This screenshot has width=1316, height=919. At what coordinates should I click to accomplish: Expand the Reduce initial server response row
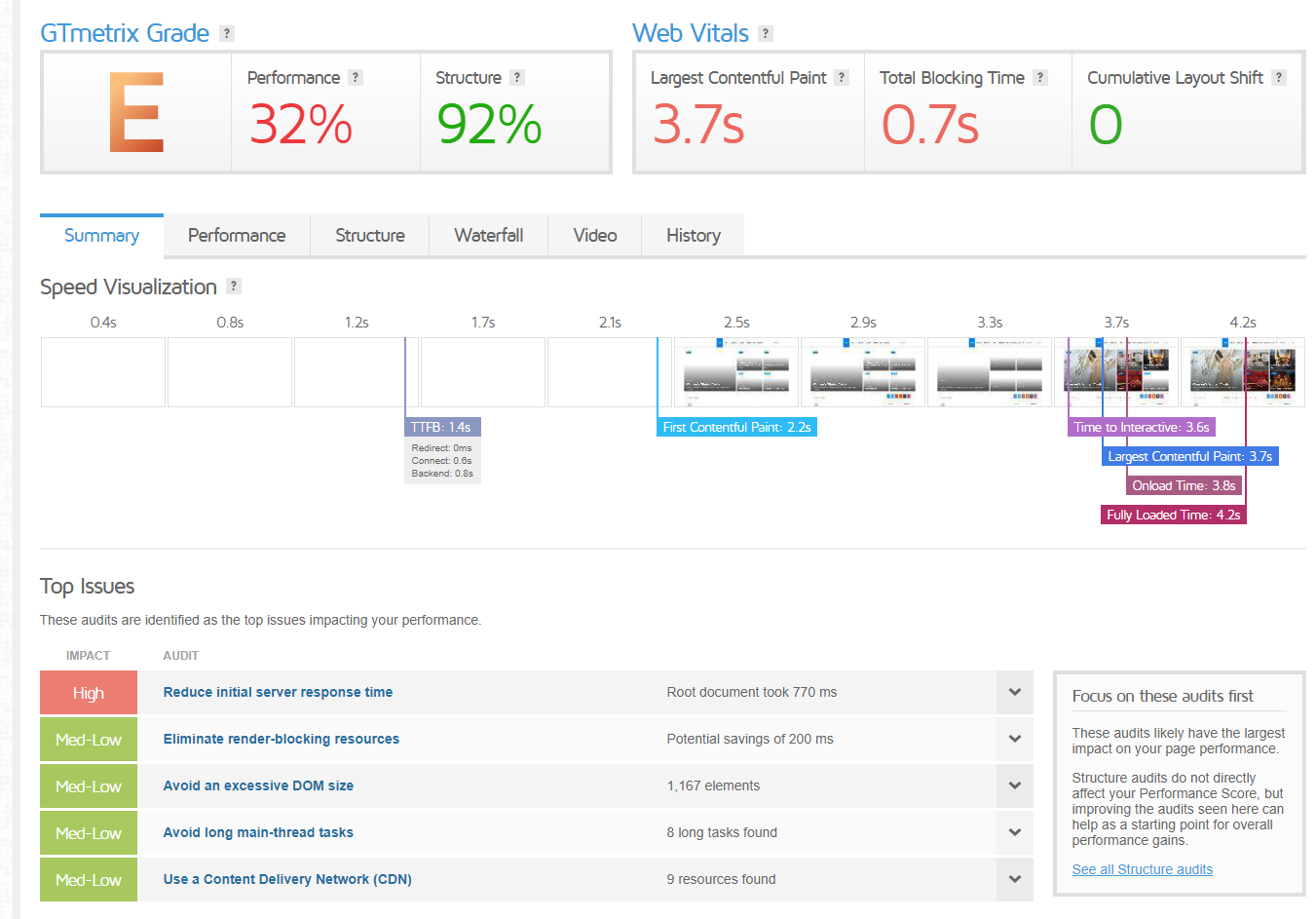(x=1015, y=692)
